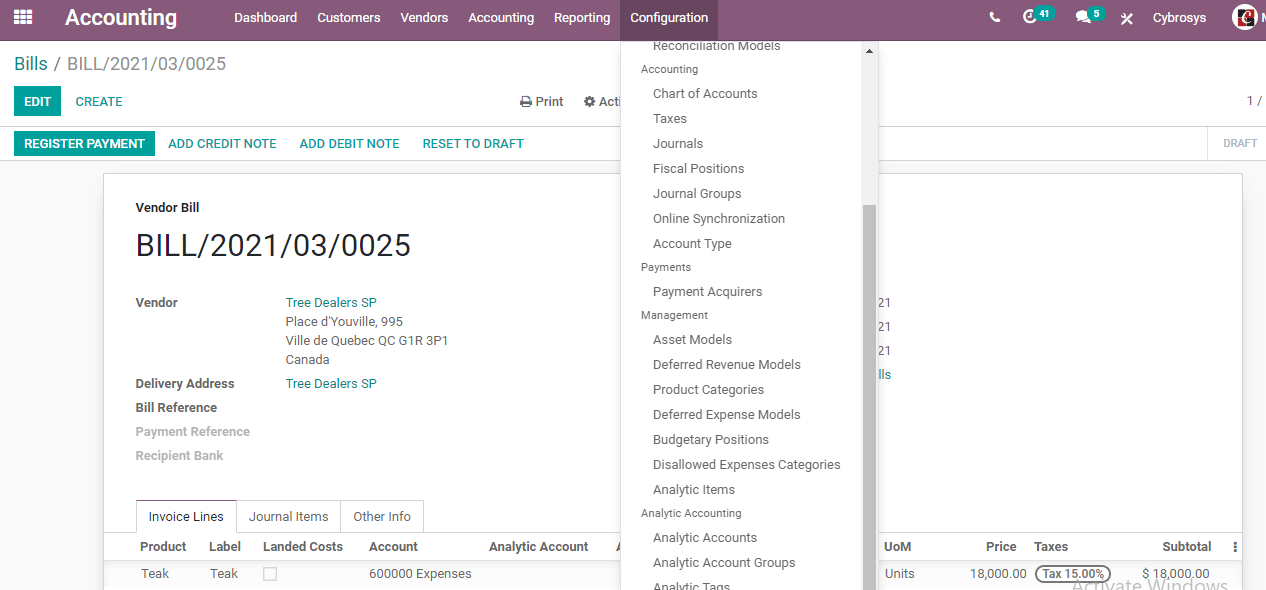The height and width of the screenshot is (590, 1266).
Task: Click the Units UoM cell
Action: coord(900,574)
